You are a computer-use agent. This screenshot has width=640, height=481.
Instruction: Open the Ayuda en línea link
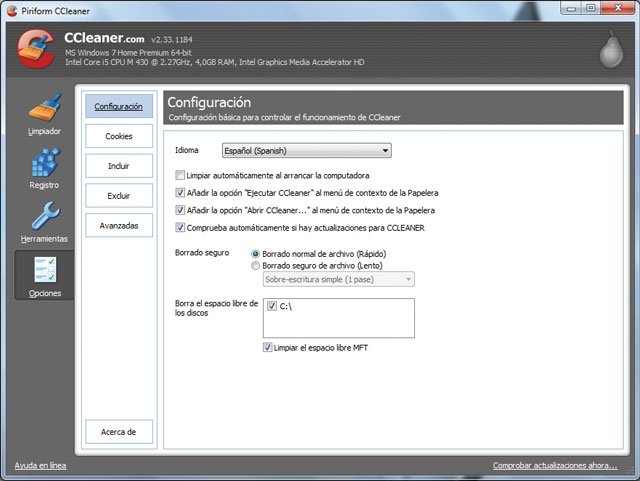(40, 465)
